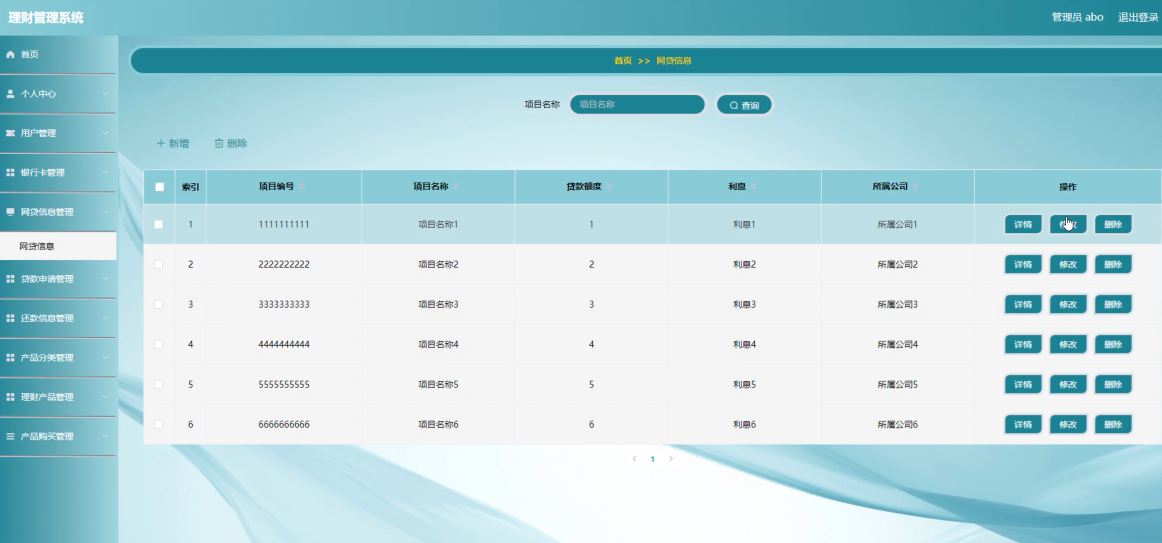Viewport: 1162px width, 543px height.
Task: Open 详情 for 项目名称1 row
Action: pyautogui.click(x=1023, y=224)
